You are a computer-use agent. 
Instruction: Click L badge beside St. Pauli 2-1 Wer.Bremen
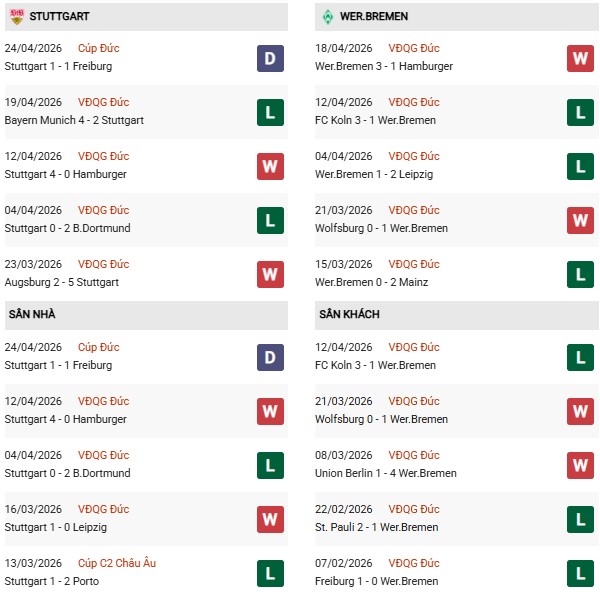pyautogui.click(x=580, y=519)
